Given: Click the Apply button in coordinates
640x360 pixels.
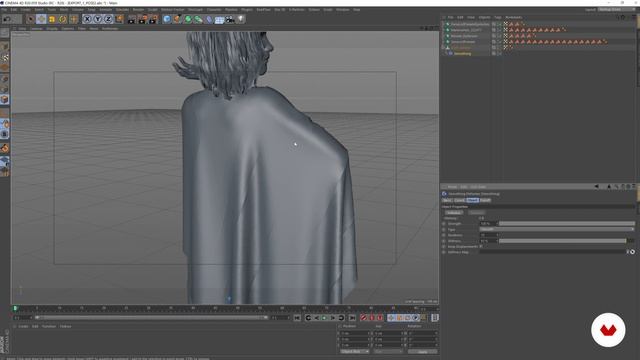Looking at the screenshot, I should (x=422, y=351).
